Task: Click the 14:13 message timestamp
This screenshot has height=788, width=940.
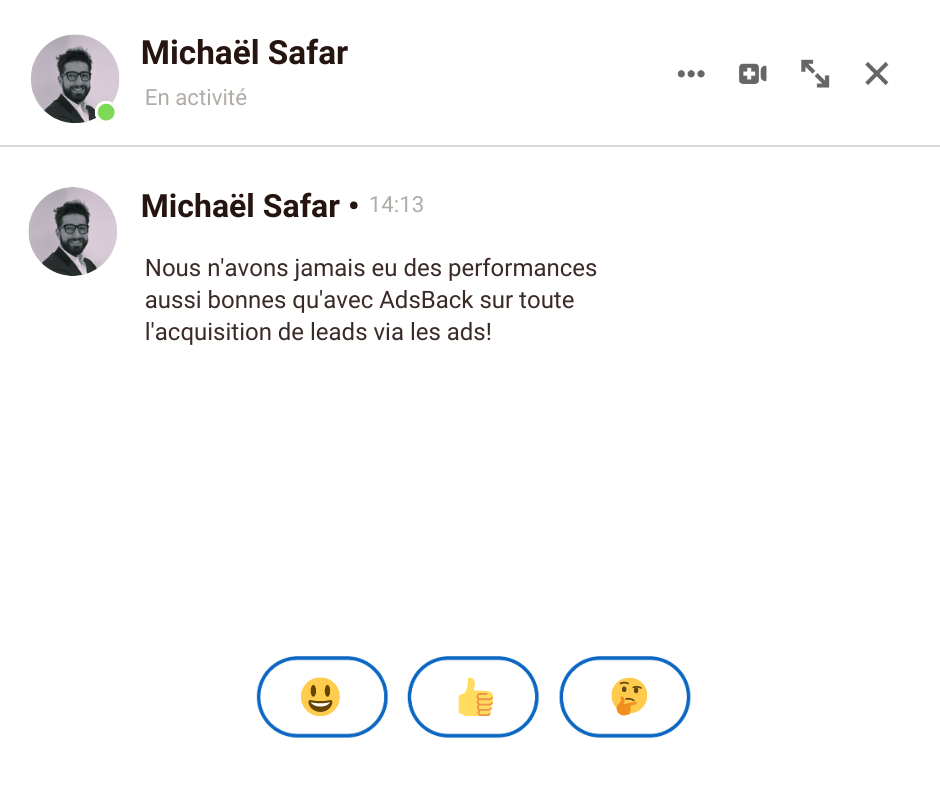Action: (x=396, y=205)
